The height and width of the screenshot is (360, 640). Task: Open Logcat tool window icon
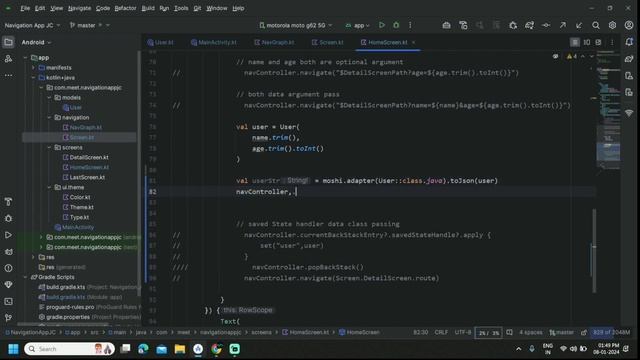(x=8, y=252)
